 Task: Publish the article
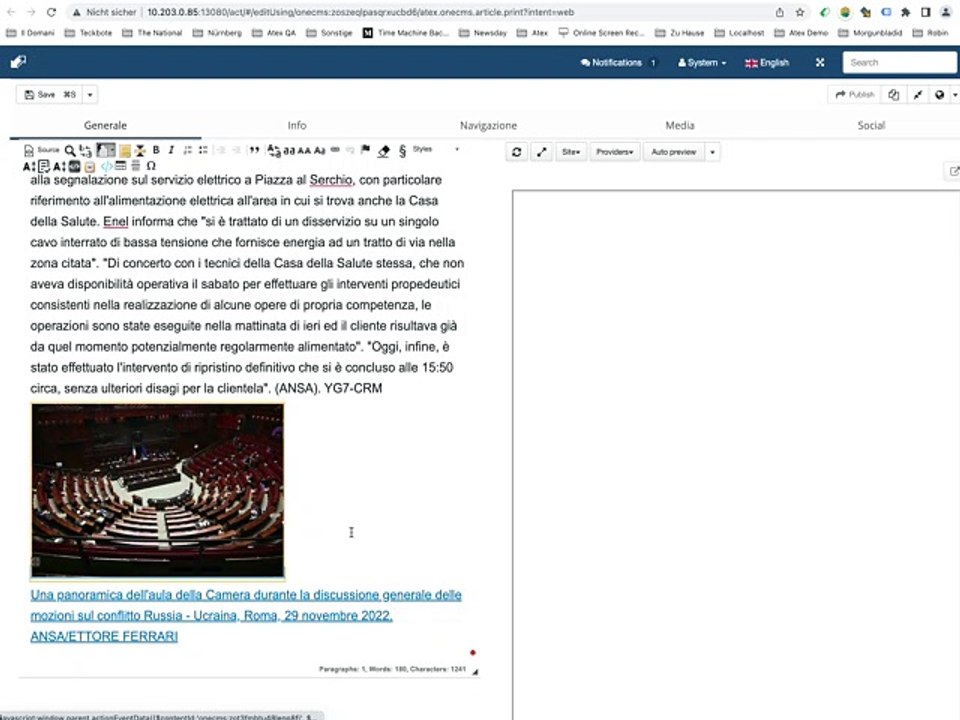[855, 95]
